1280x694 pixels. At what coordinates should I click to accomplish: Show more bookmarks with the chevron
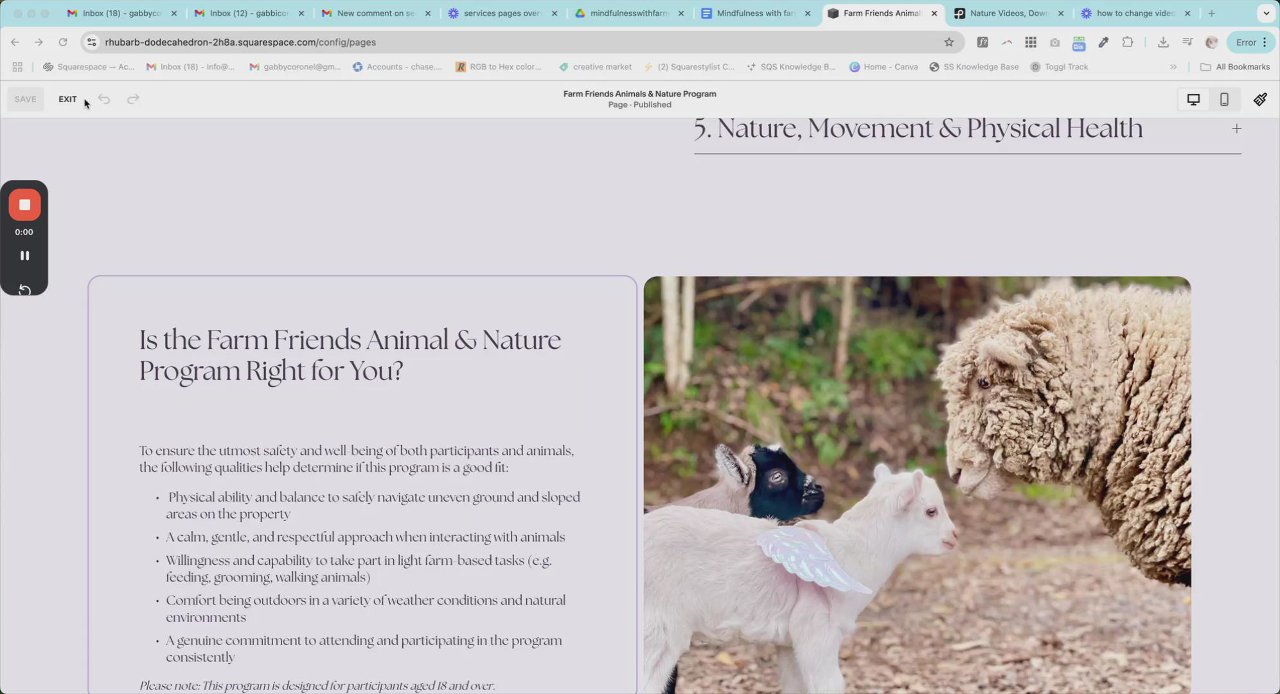(x=1173, y=67)
